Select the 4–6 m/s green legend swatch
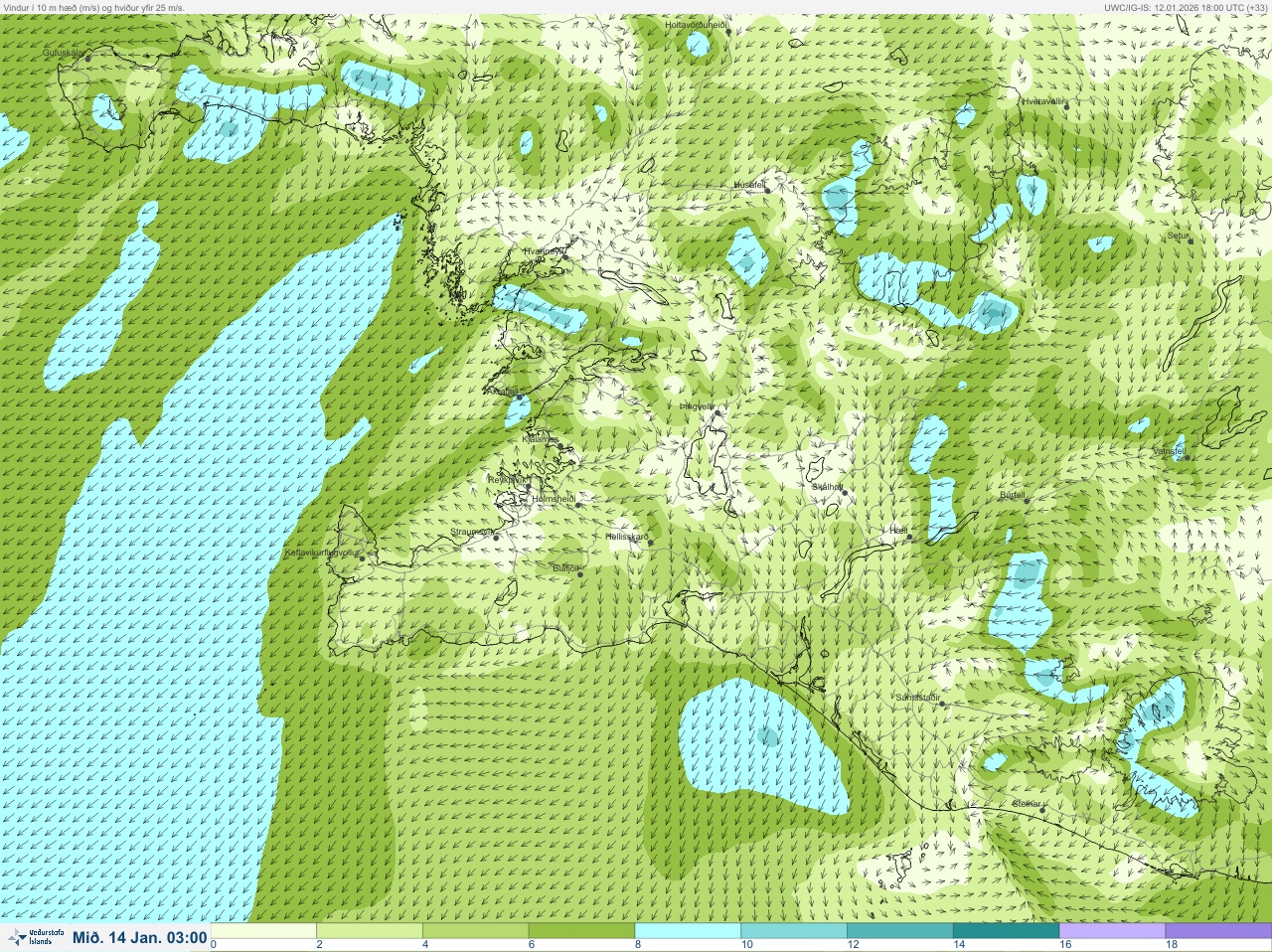This screenshot has width=1272, height=952. coord(475,931)
